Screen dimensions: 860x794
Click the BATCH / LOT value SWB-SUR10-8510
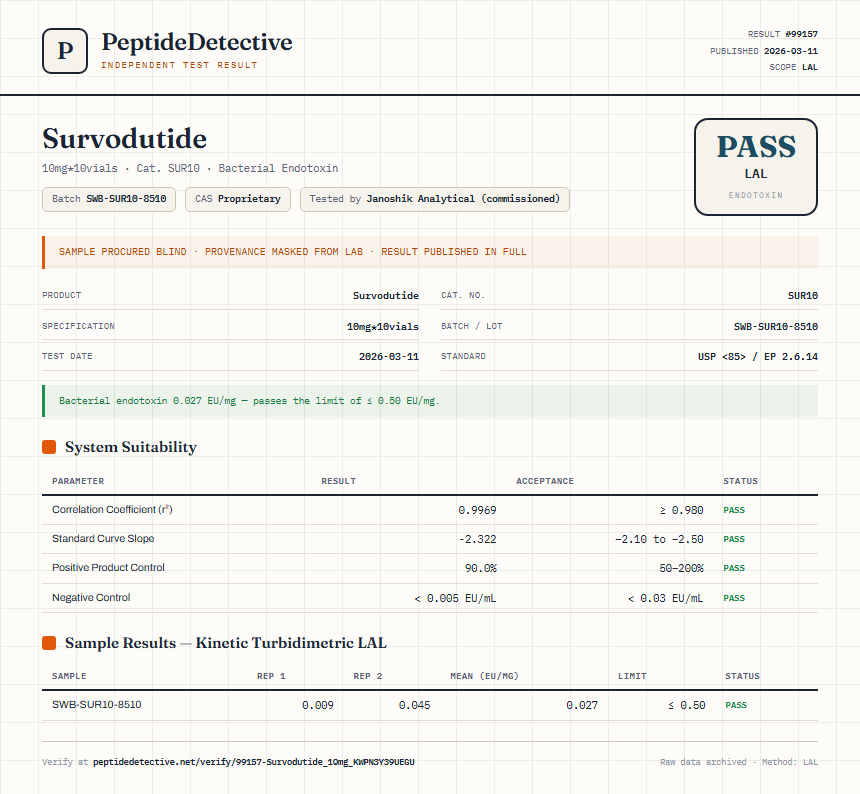click(776, 326)
